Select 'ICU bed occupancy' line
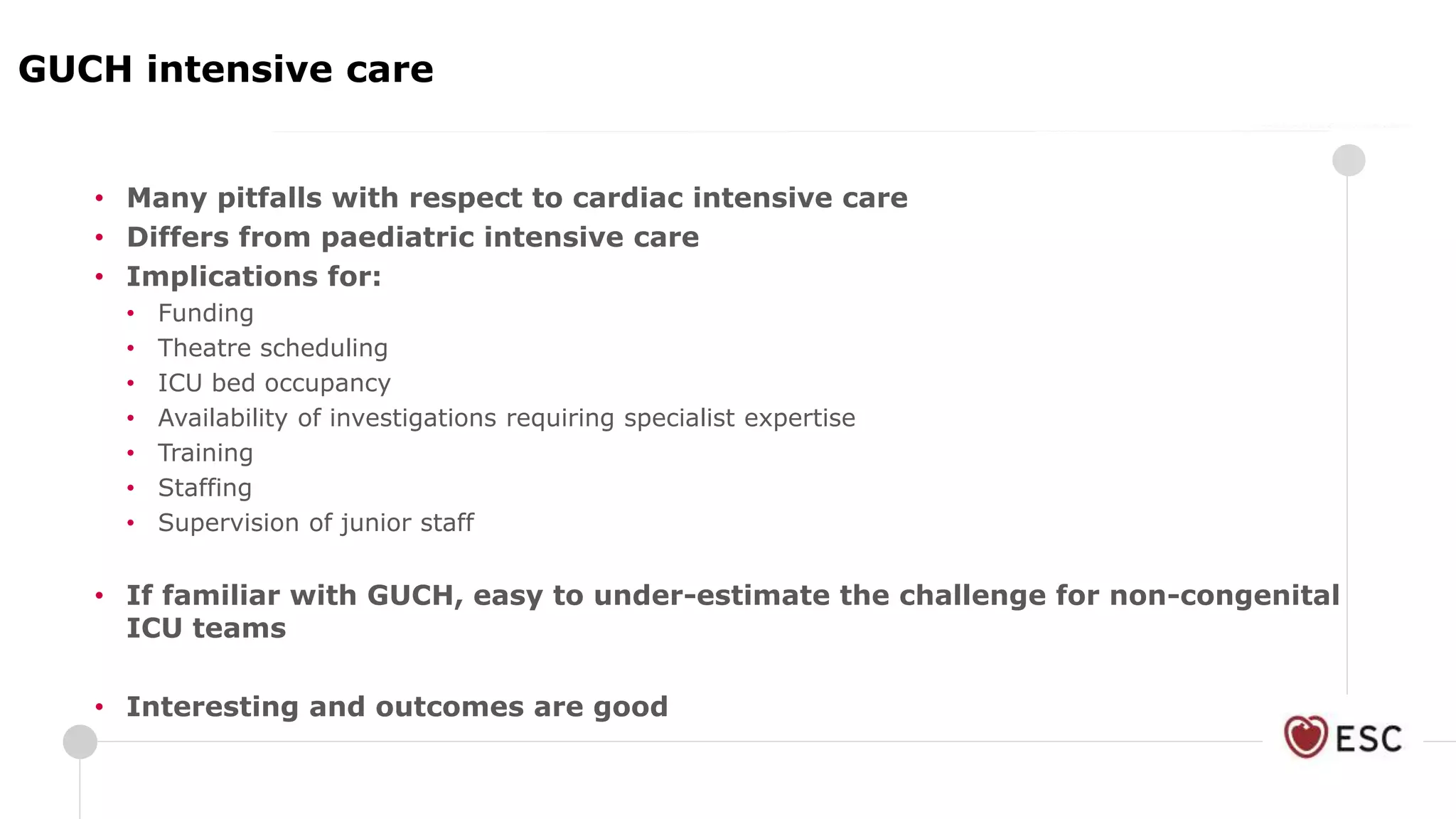Image resolution: width=1456 pixels, height=819 pixels. click(x=274, y=383)
